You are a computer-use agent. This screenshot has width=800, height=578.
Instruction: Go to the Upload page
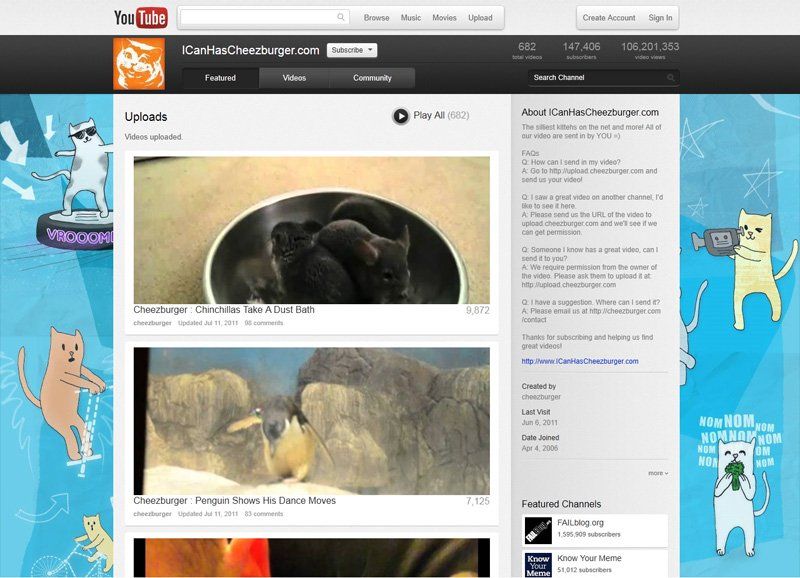click(x=480, y=18)
